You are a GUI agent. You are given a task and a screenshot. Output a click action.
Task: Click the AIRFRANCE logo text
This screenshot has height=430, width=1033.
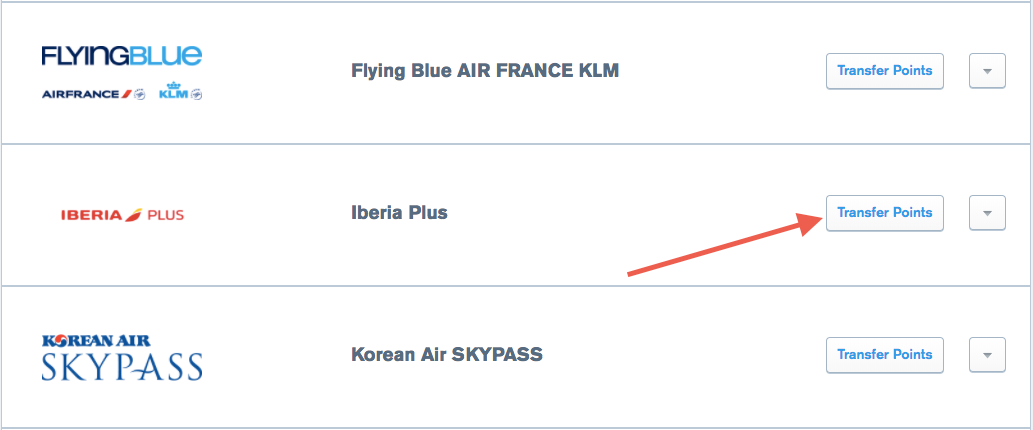(x=81, y=95)
